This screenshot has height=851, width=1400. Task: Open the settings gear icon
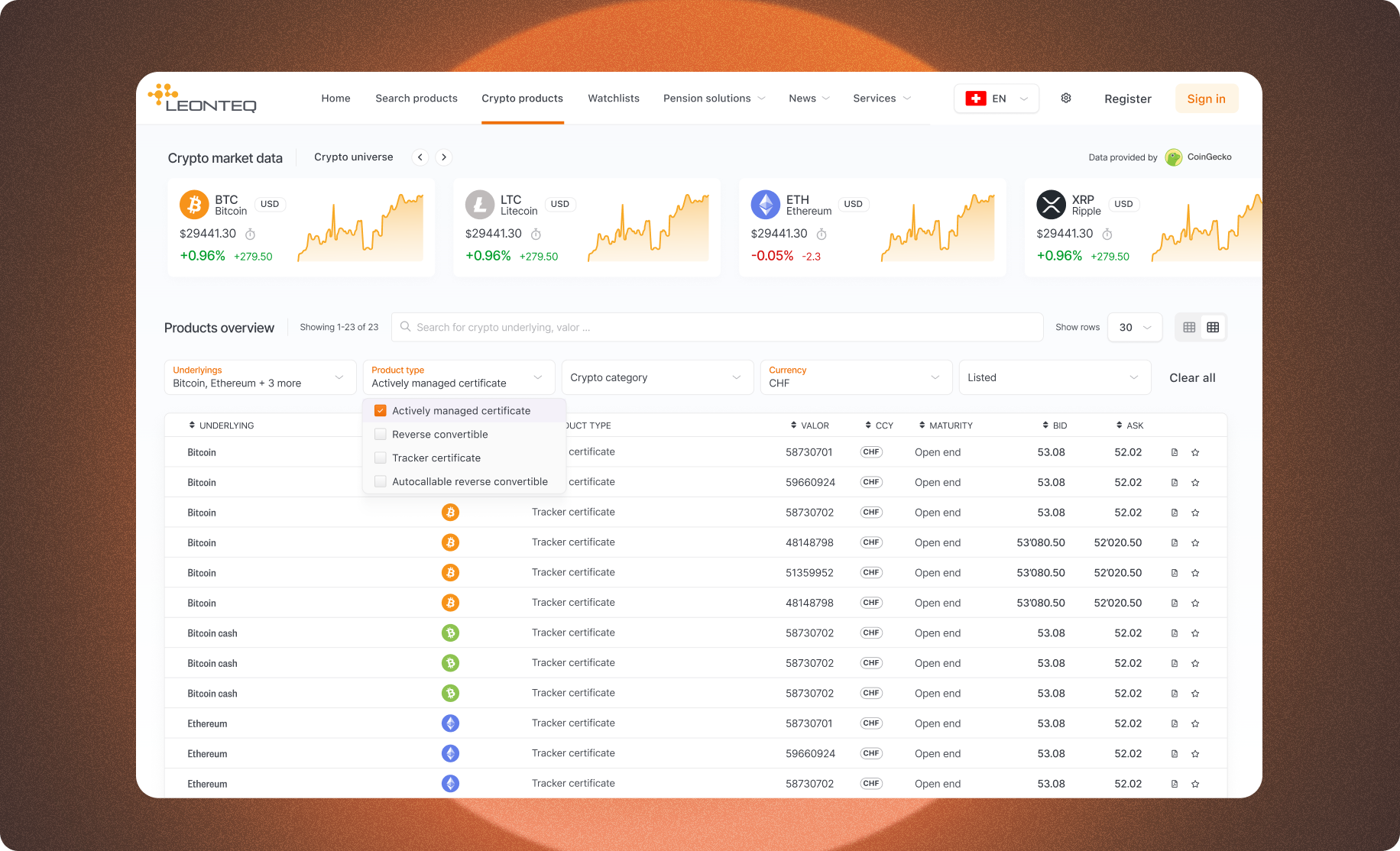point(1065,98)
